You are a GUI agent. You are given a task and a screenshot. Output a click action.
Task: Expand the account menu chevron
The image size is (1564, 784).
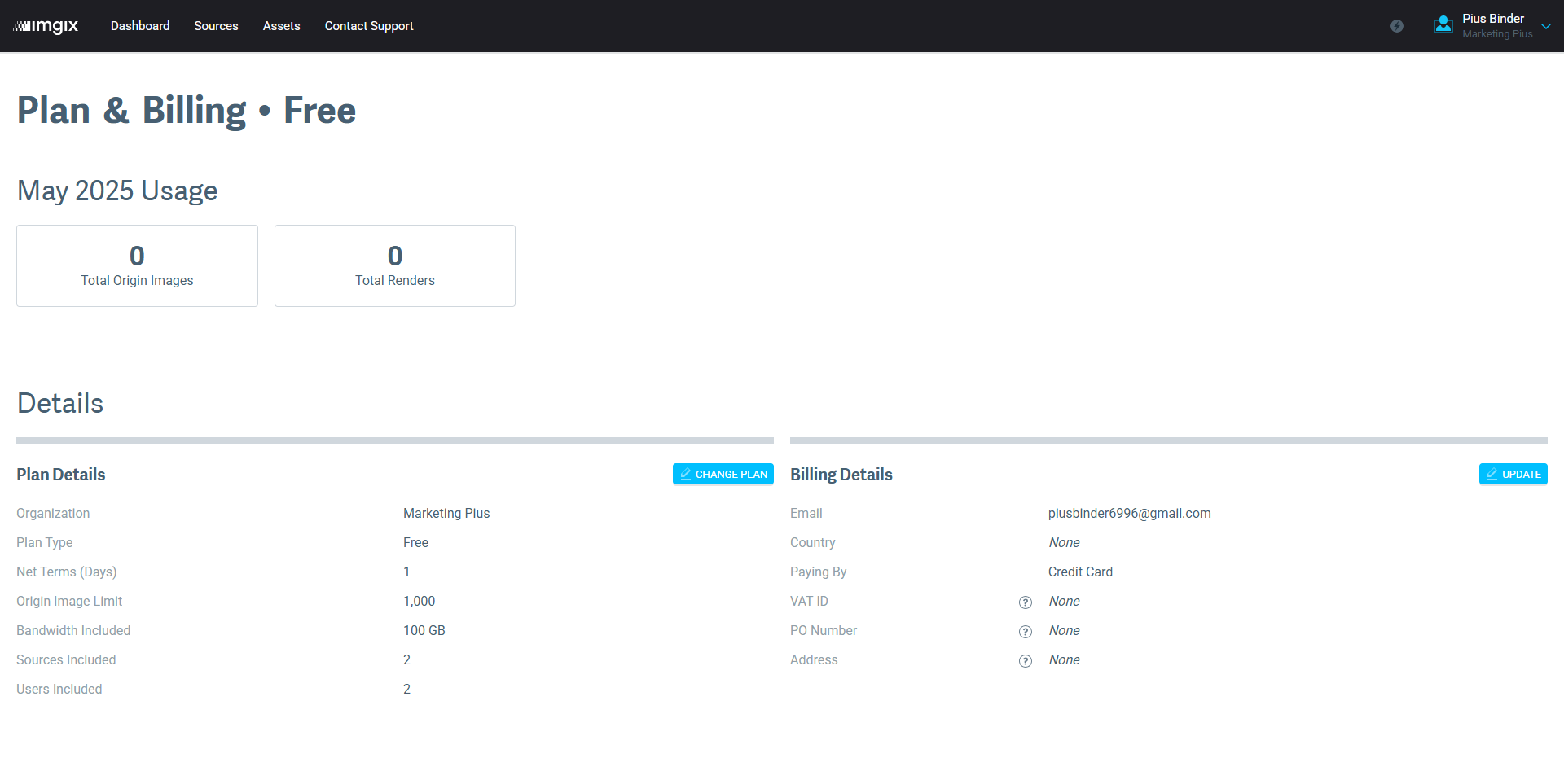[1546, 26]
